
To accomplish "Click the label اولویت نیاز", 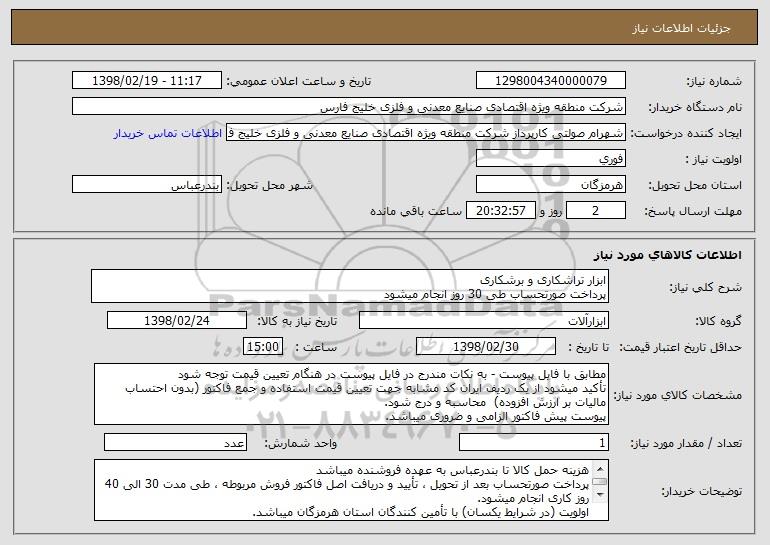I will click(x=714, y=160).
